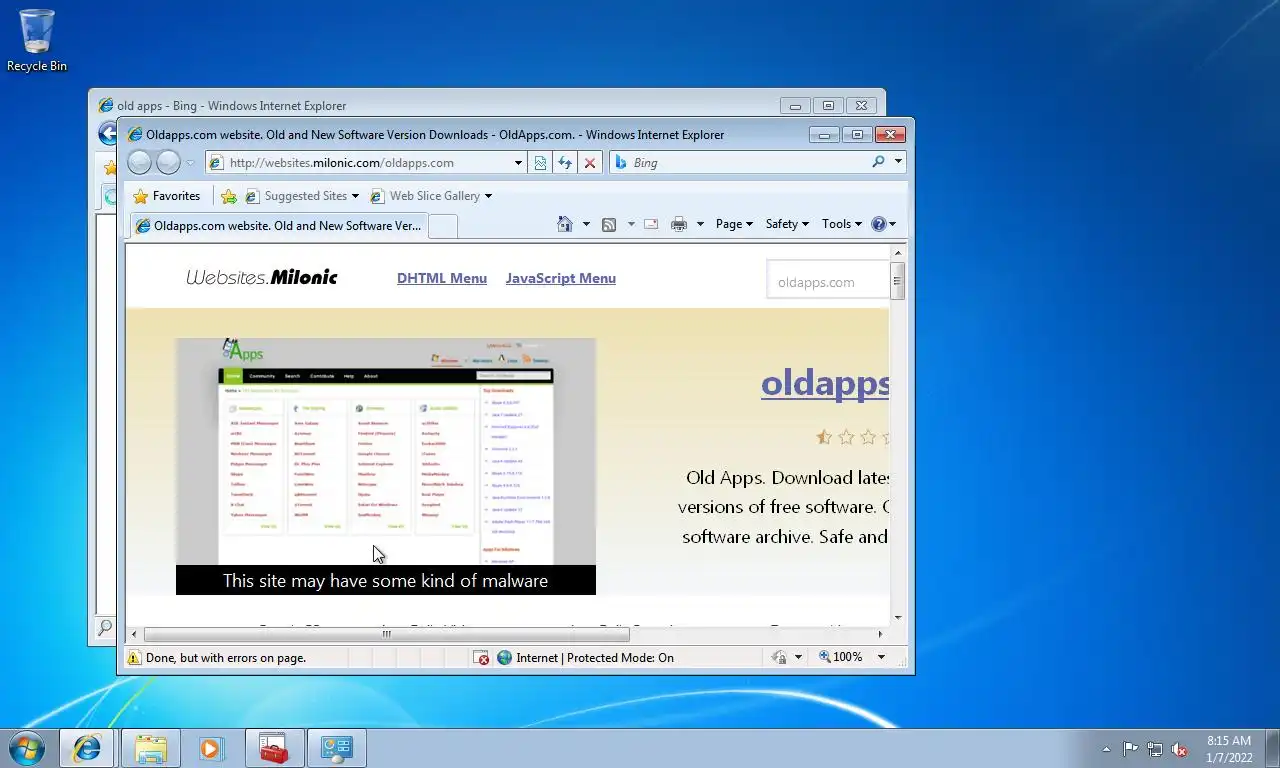1280x768 pixels.
Task: Click the RSS Feeds toolbar icon
Action: coord(609,224)
